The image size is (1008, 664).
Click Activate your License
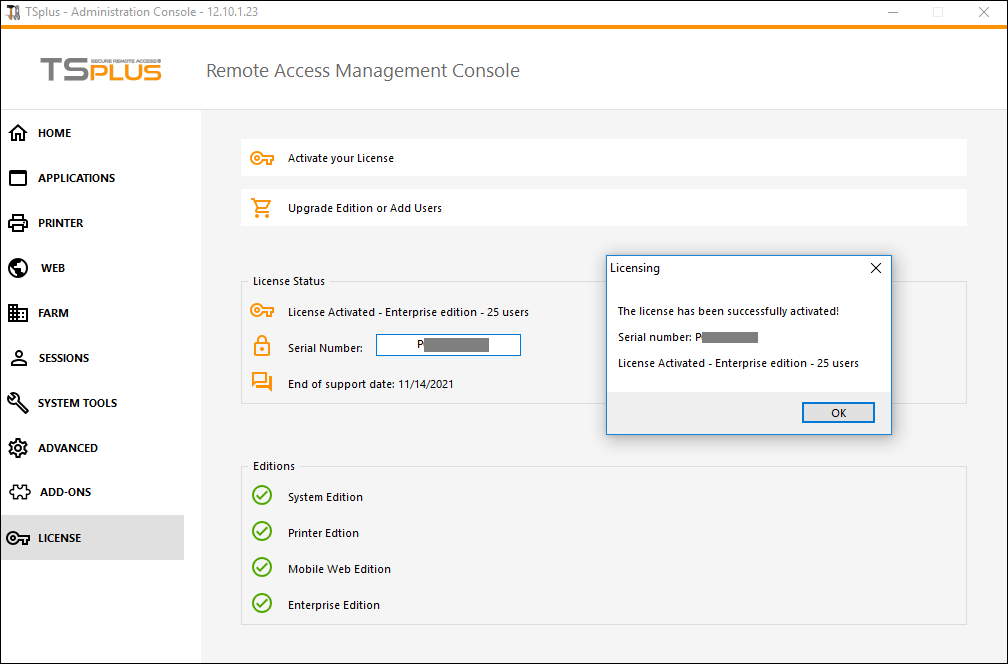pyautogui.click(x=341, y=158)
